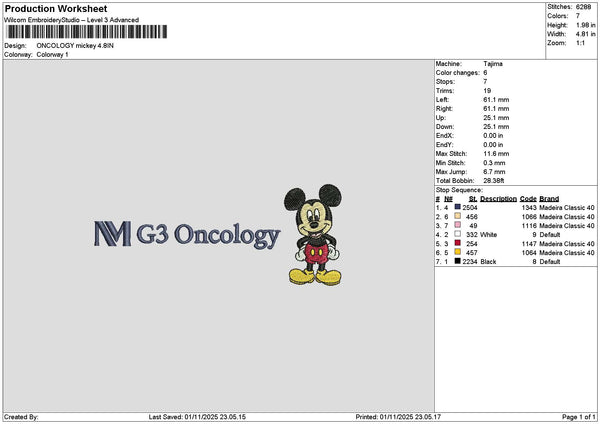Viewport: 600px width, 424px height.
Task: Click the G3 Oncology embroidered text
Action: tap(208, 235)
